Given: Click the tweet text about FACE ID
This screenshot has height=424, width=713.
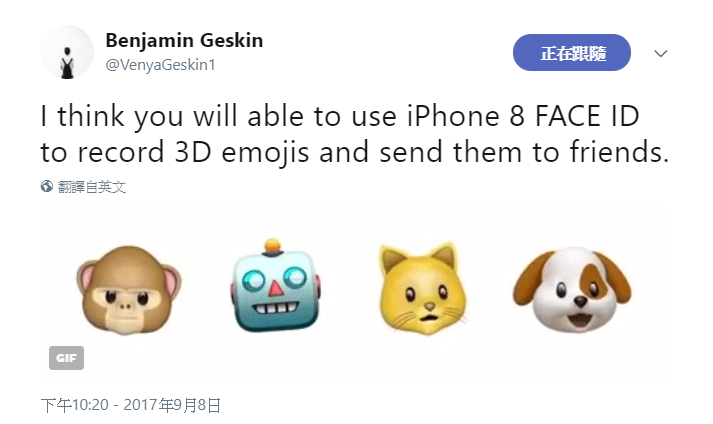Looking at the screenshot, I should pyautogui.click(x=355, y=134).
